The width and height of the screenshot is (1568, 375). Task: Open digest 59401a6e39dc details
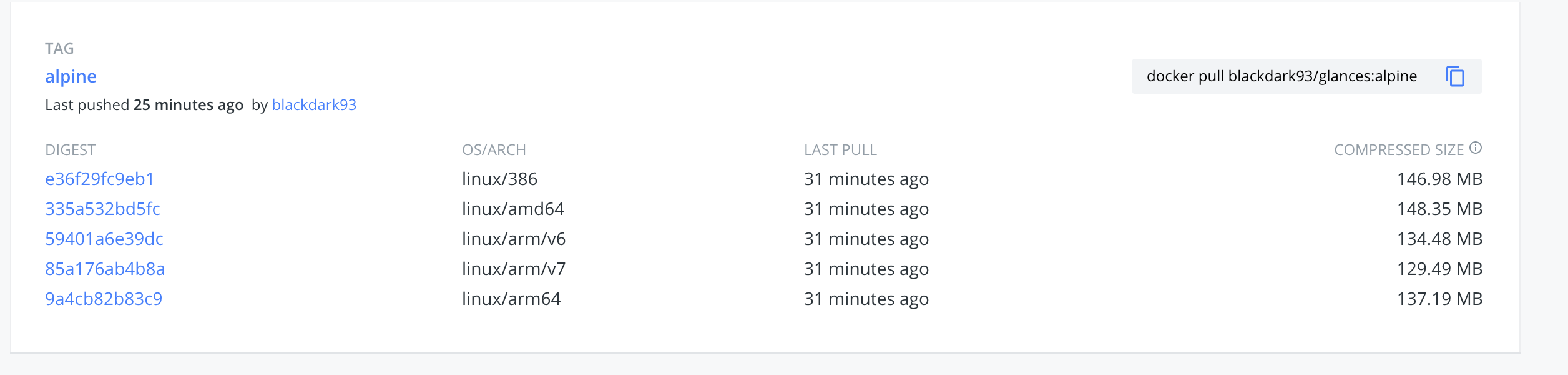105,239
